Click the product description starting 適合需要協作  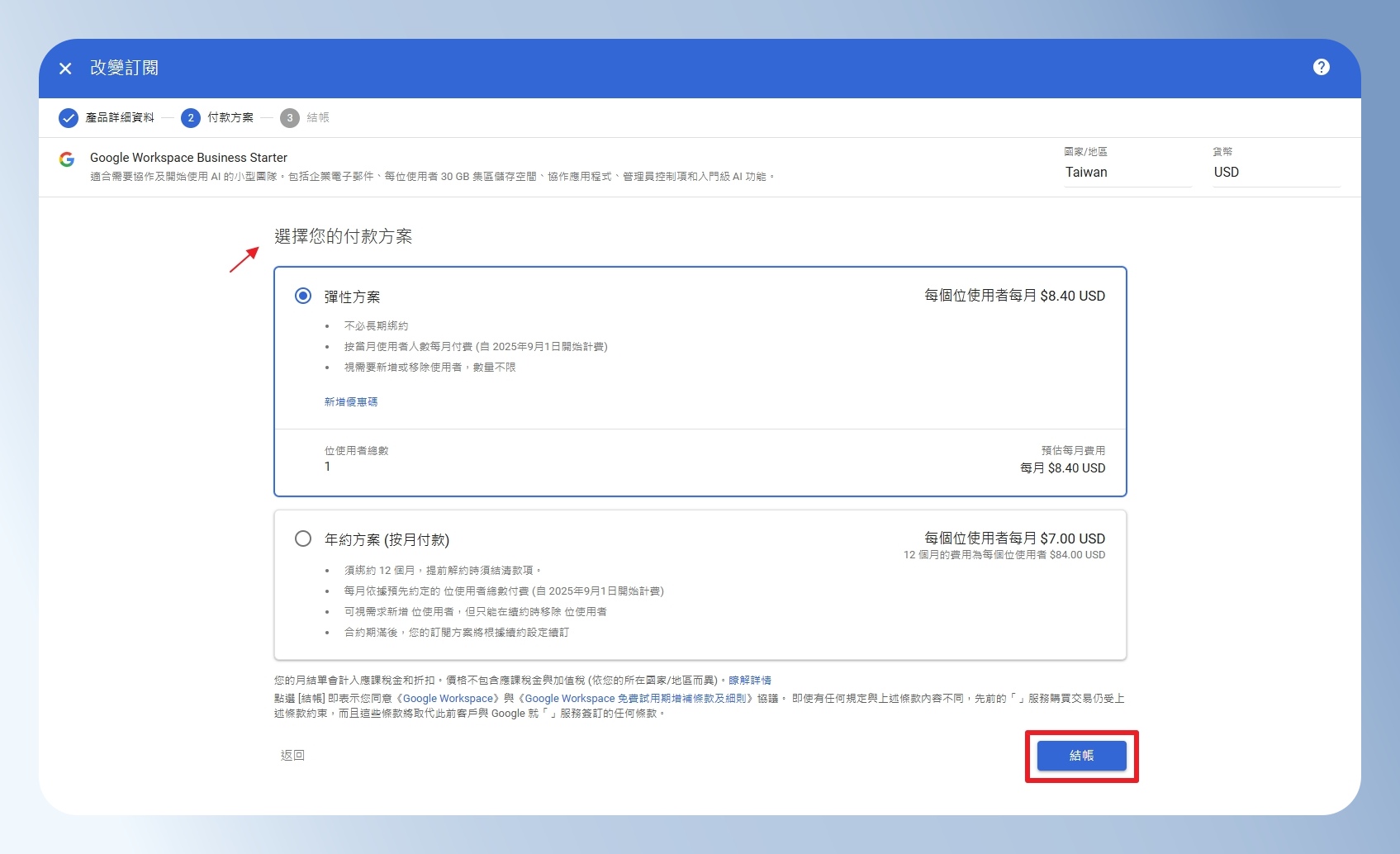tap(433, 177)
